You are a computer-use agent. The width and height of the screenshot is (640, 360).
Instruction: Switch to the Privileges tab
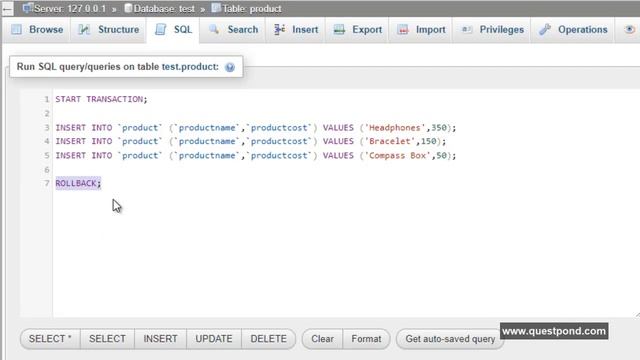point(492,30)
